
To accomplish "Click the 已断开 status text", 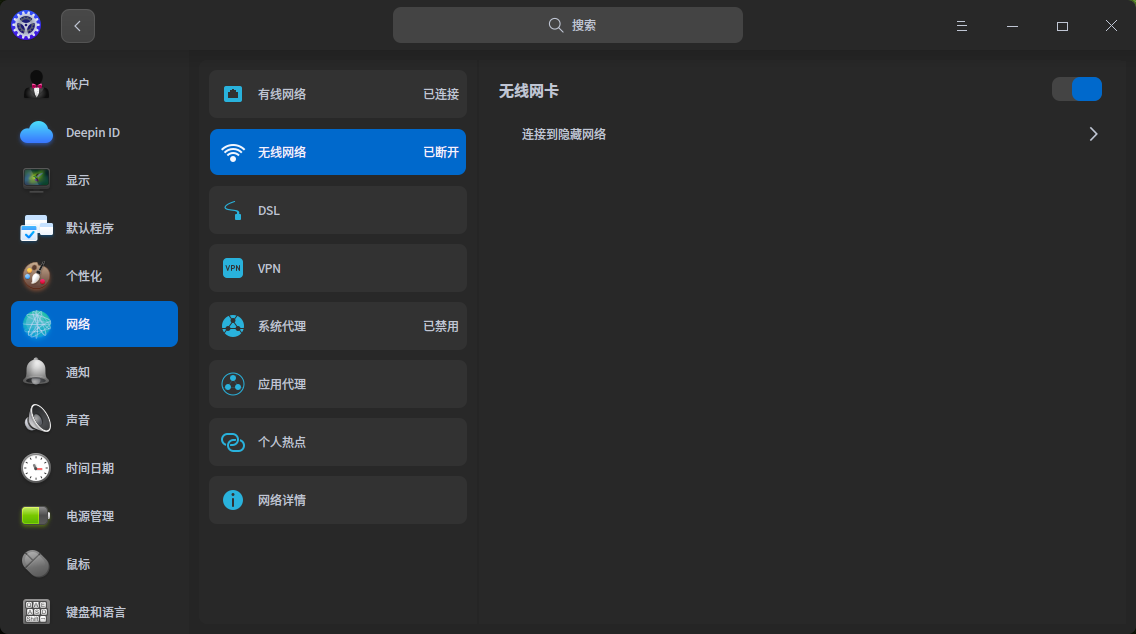I will (440, 152).
